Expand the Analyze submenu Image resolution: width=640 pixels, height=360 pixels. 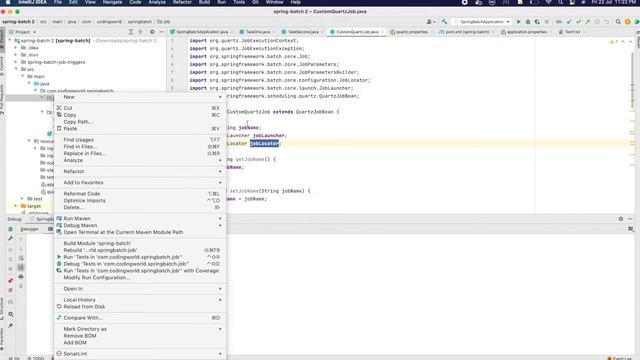point(140,160)
